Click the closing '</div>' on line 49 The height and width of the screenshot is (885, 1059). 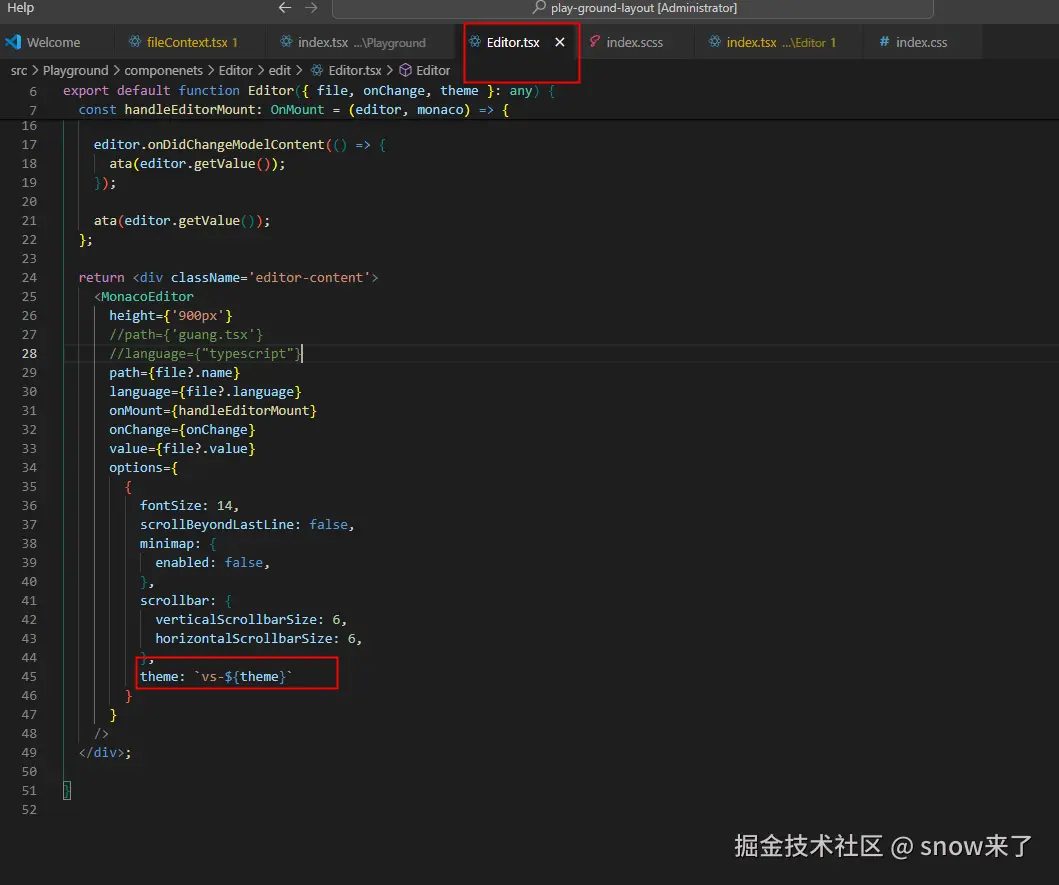[101, 753]
